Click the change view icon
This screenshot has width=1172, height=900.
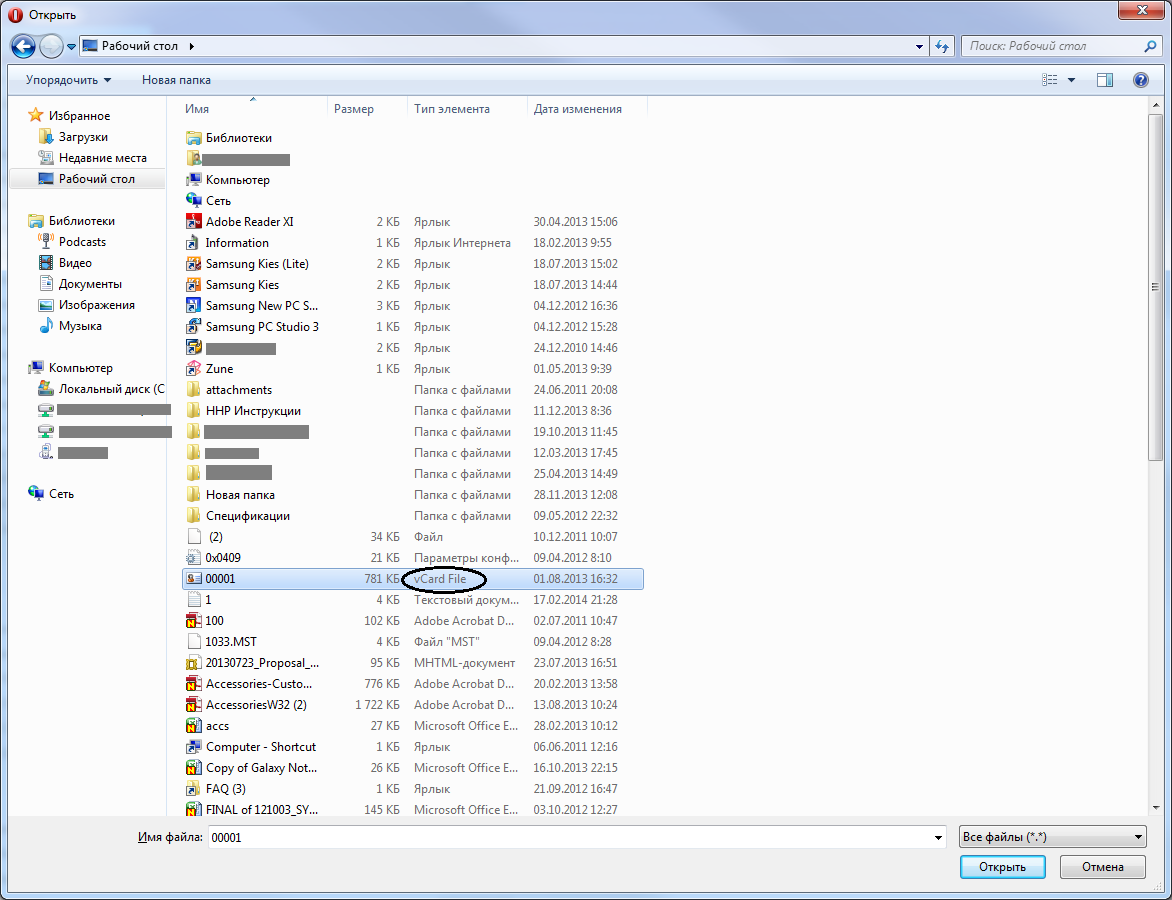[x=1049, y=80]
